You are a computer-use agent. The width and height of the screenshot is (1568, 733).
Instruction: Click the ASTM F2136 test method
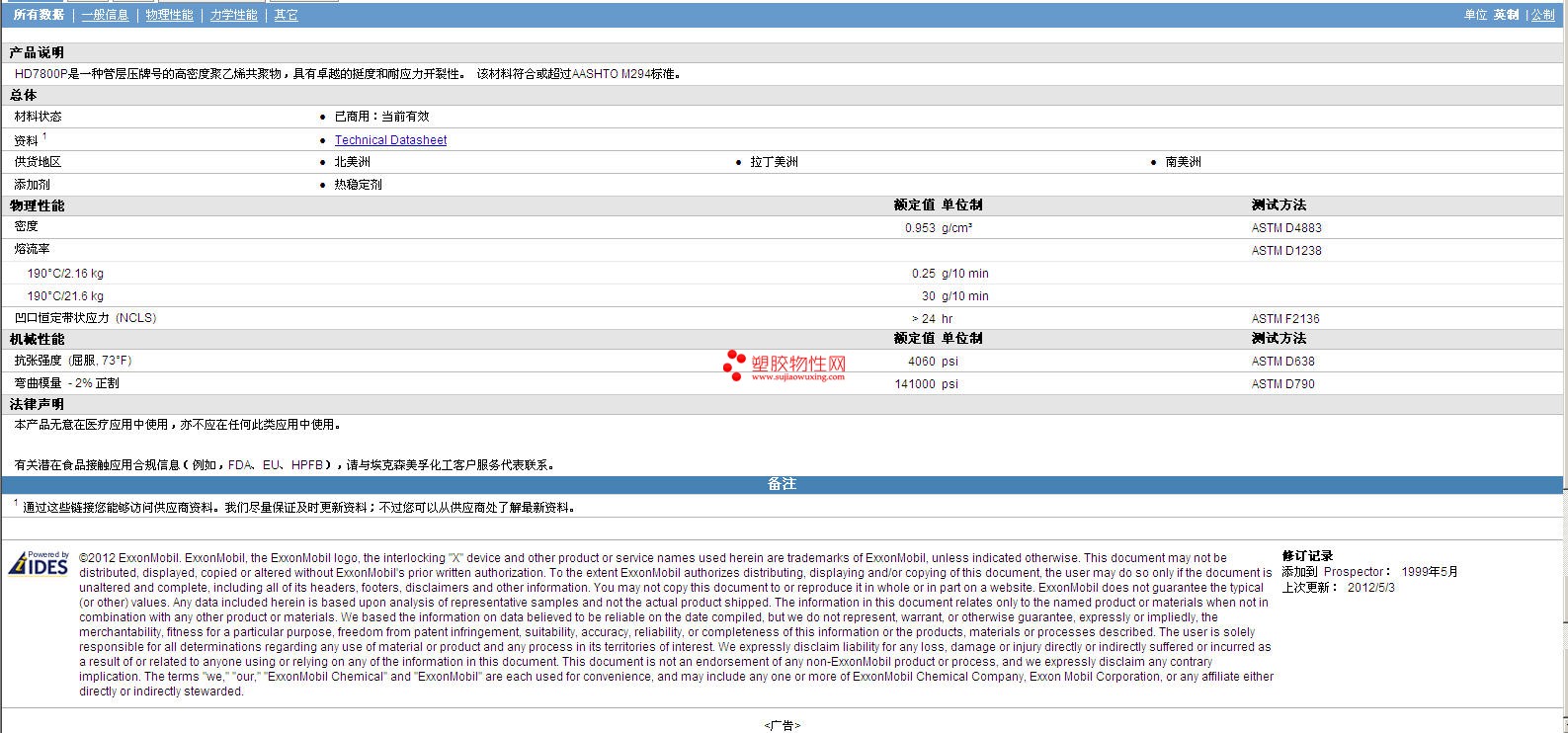[1285, 319]
